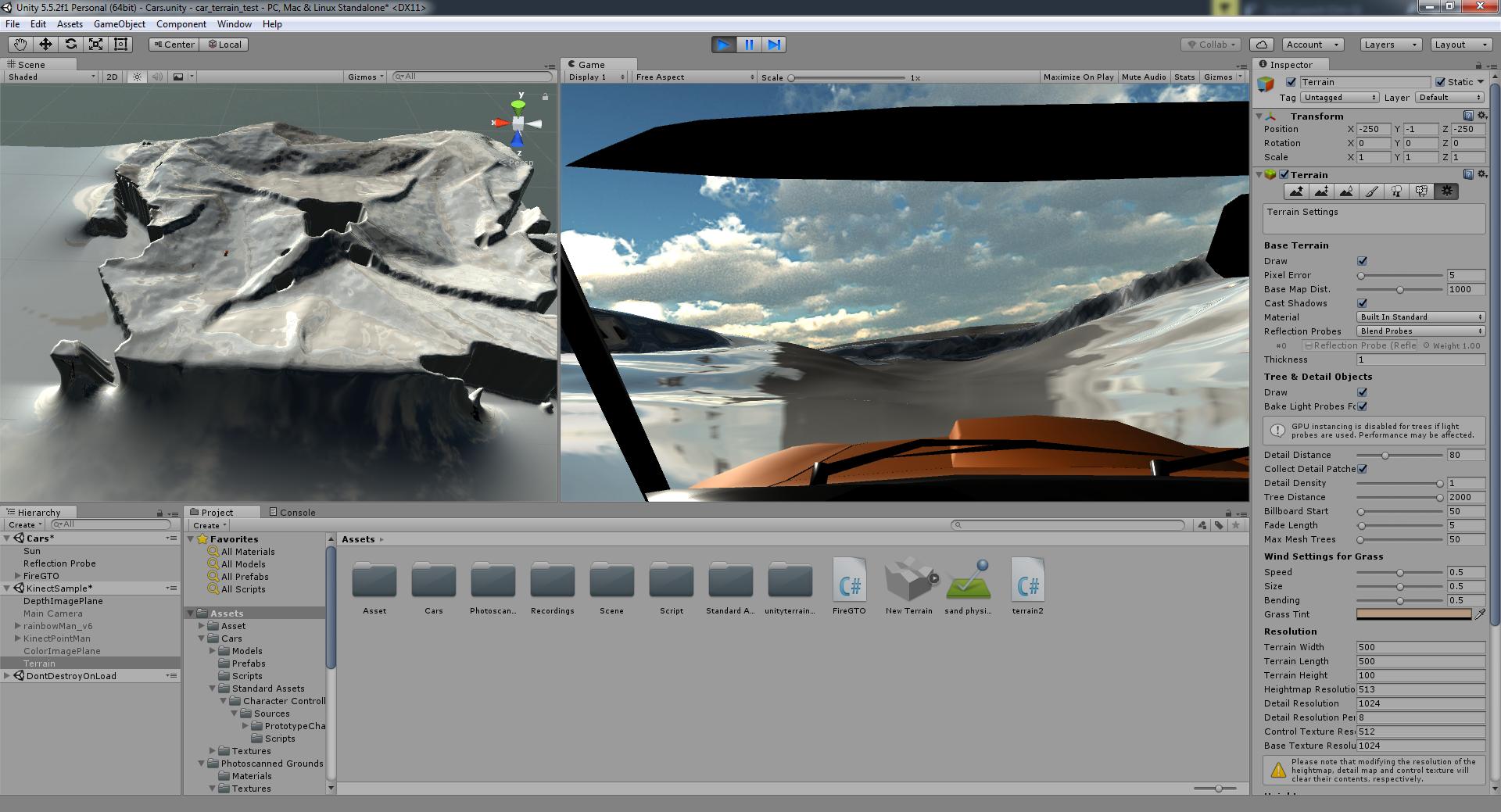The image size is (1501, 812).
Task: Toggle 2D scene view mode
Action: pos(112,77)
